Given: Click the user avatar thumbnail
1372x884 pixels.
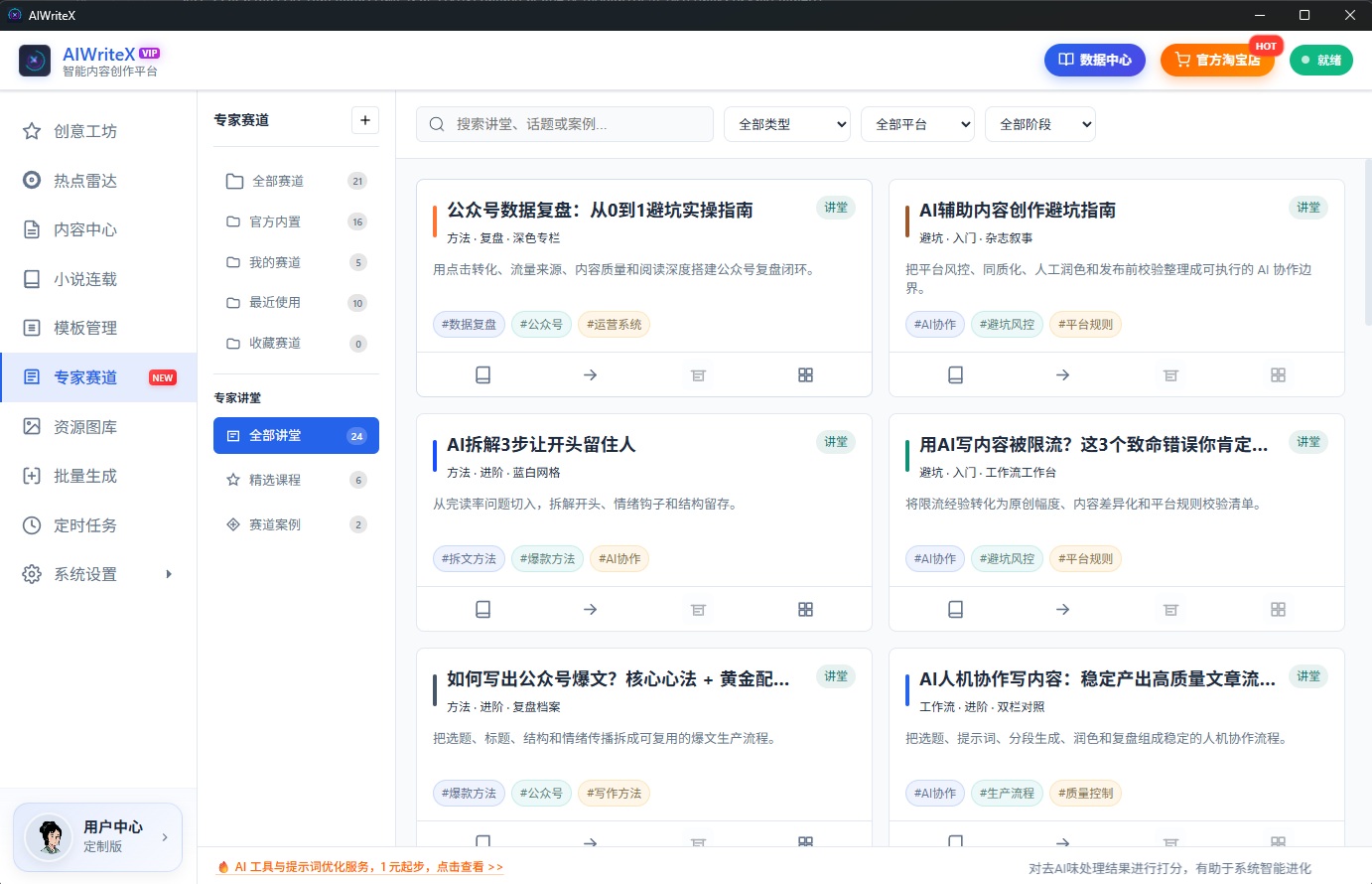Looking at the screenshot, I should (49, 836).
